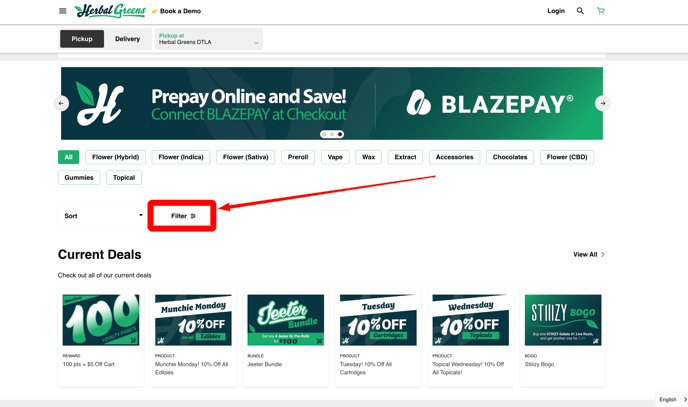Go to next banner slide

pyautogui.click(x=603, y=104)
